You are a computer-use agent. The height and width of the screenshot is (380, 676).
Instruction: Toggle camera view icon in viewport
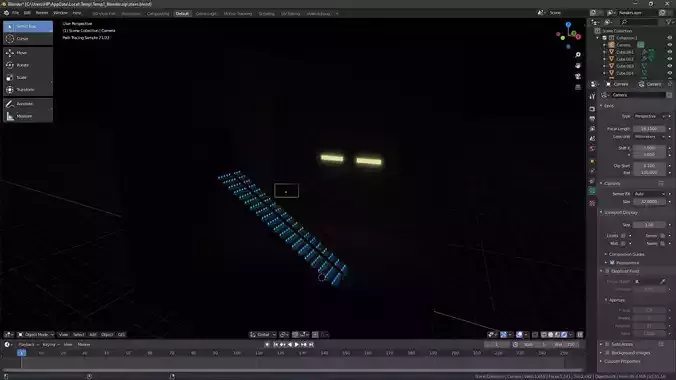[x=578, y=76]
